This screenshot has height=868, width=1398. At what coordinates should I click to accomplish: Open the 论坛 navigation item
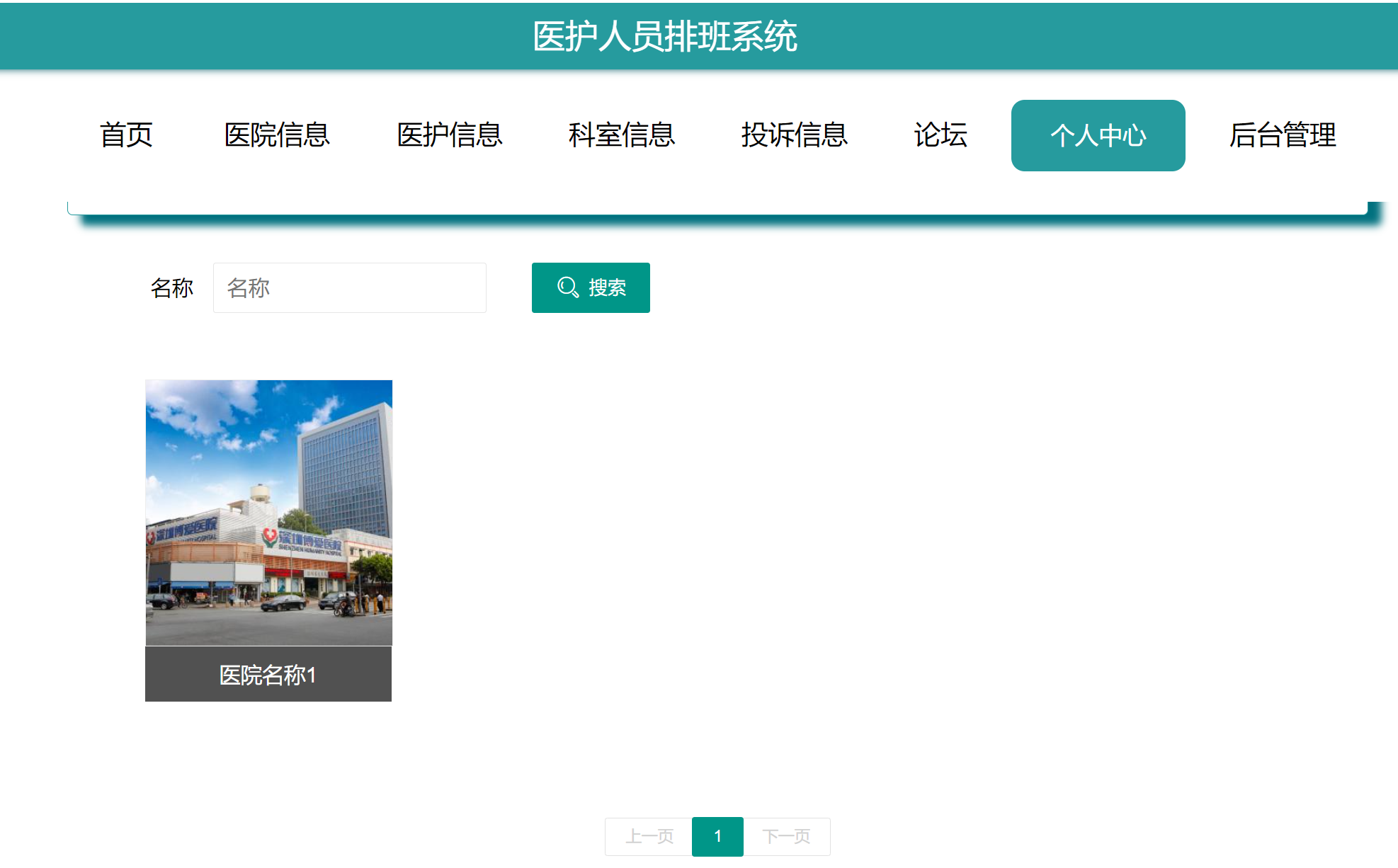942,135
